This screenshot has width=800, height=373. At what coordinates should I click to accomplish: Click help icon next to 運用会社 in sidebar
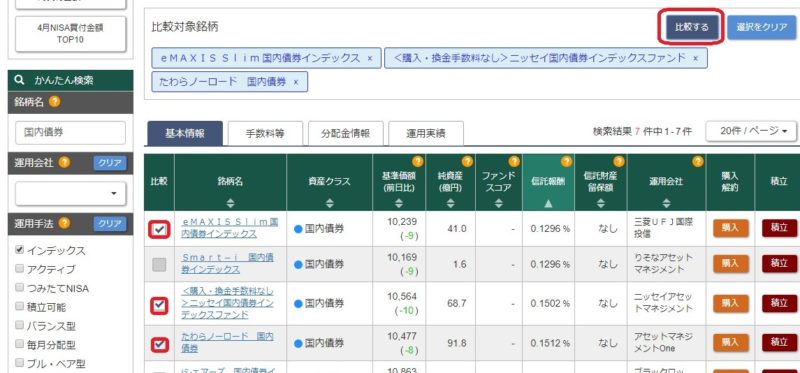pos(64,163)
